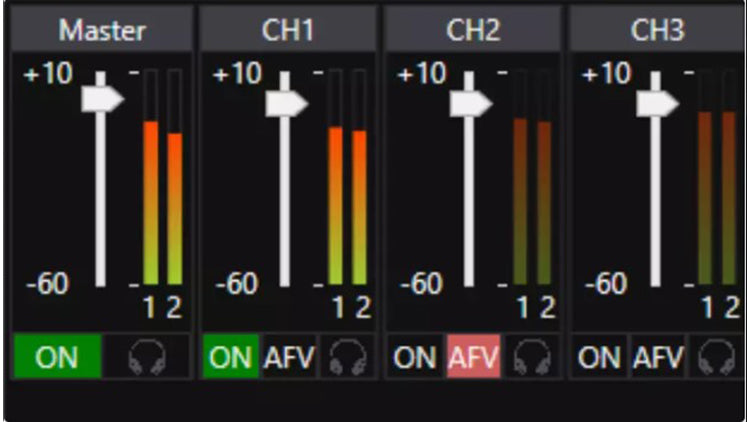Turn off the Master ON button
Image resolution: width=750 pixels, height=422 pixels.
(x=57, y=358)
